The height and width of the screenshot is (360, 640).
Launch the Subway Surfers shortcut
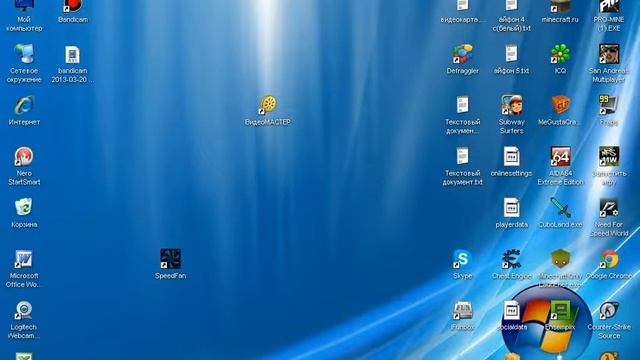pos(511,105)
